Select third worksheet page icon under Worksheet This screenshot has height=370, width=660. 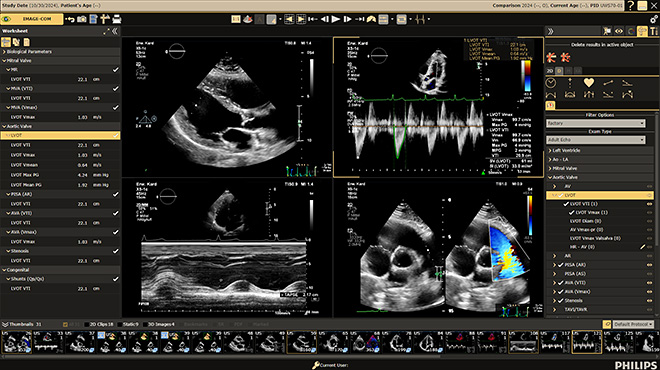tap(27, 42)
